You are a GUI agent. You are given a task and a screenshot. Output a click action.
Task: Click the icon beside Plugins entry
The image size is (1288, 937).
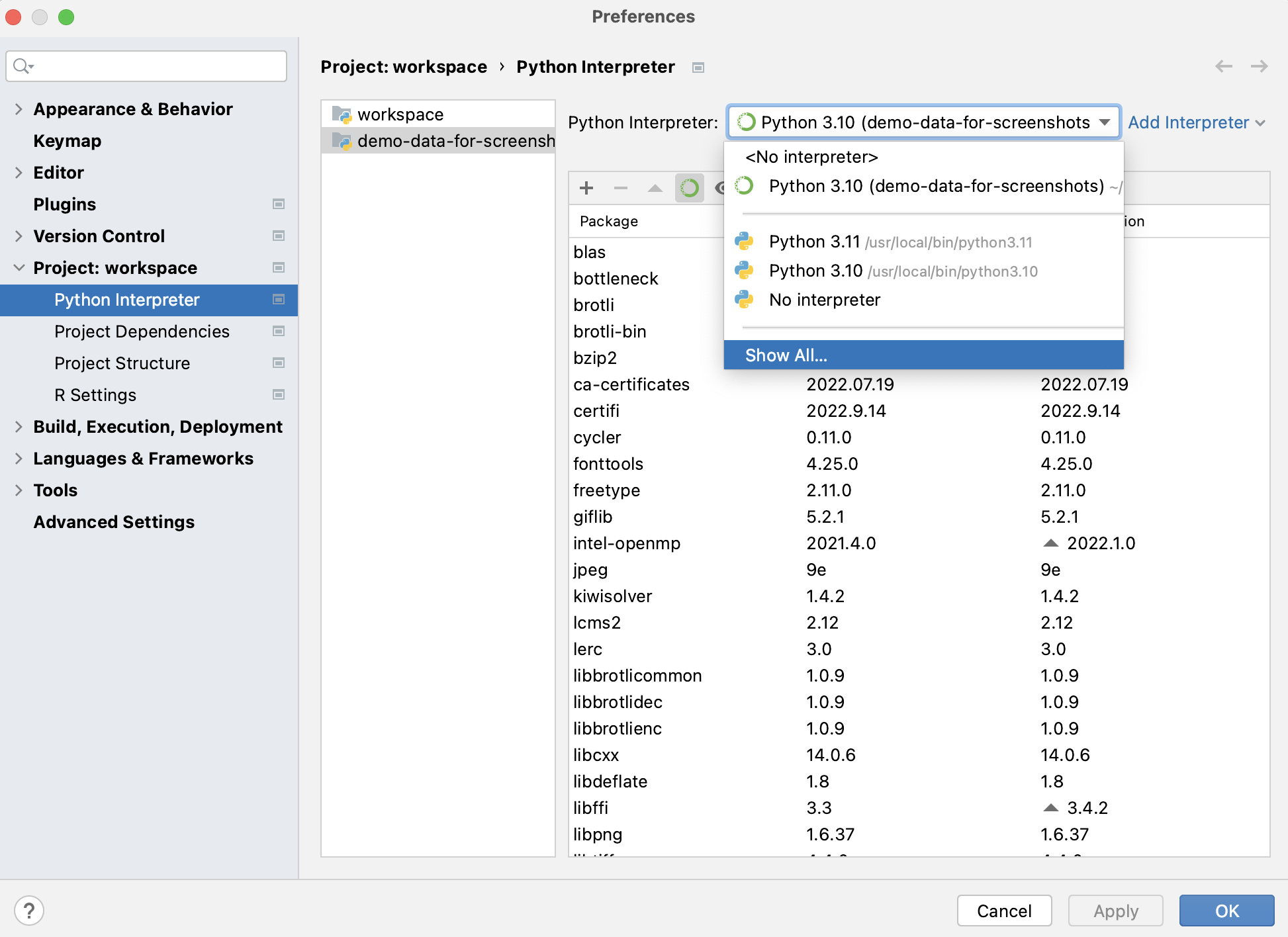pos(279,204)
